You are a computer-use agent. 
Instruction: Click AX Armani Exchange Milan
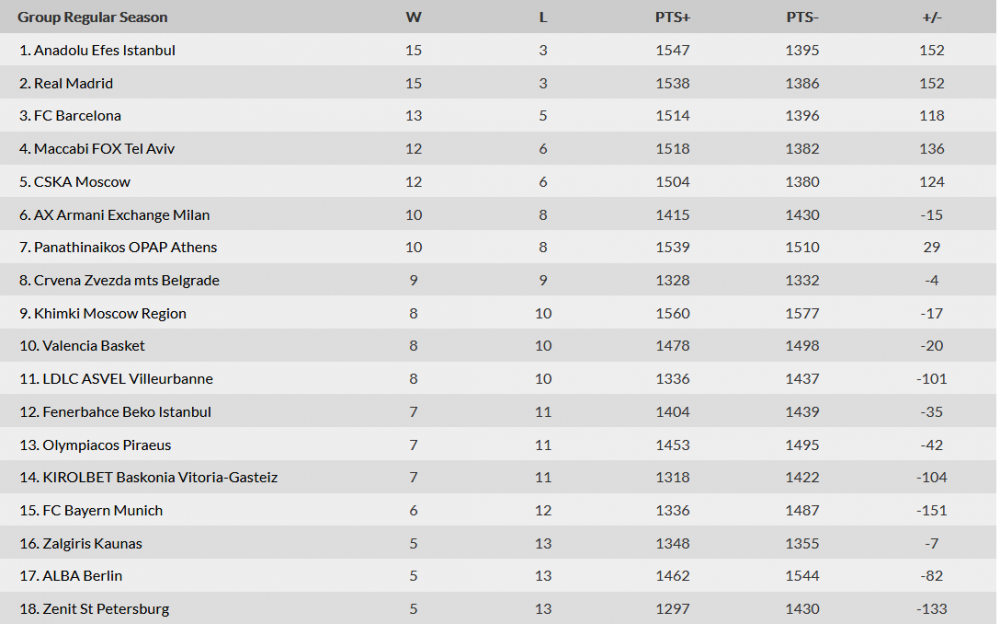coord(121,215)
